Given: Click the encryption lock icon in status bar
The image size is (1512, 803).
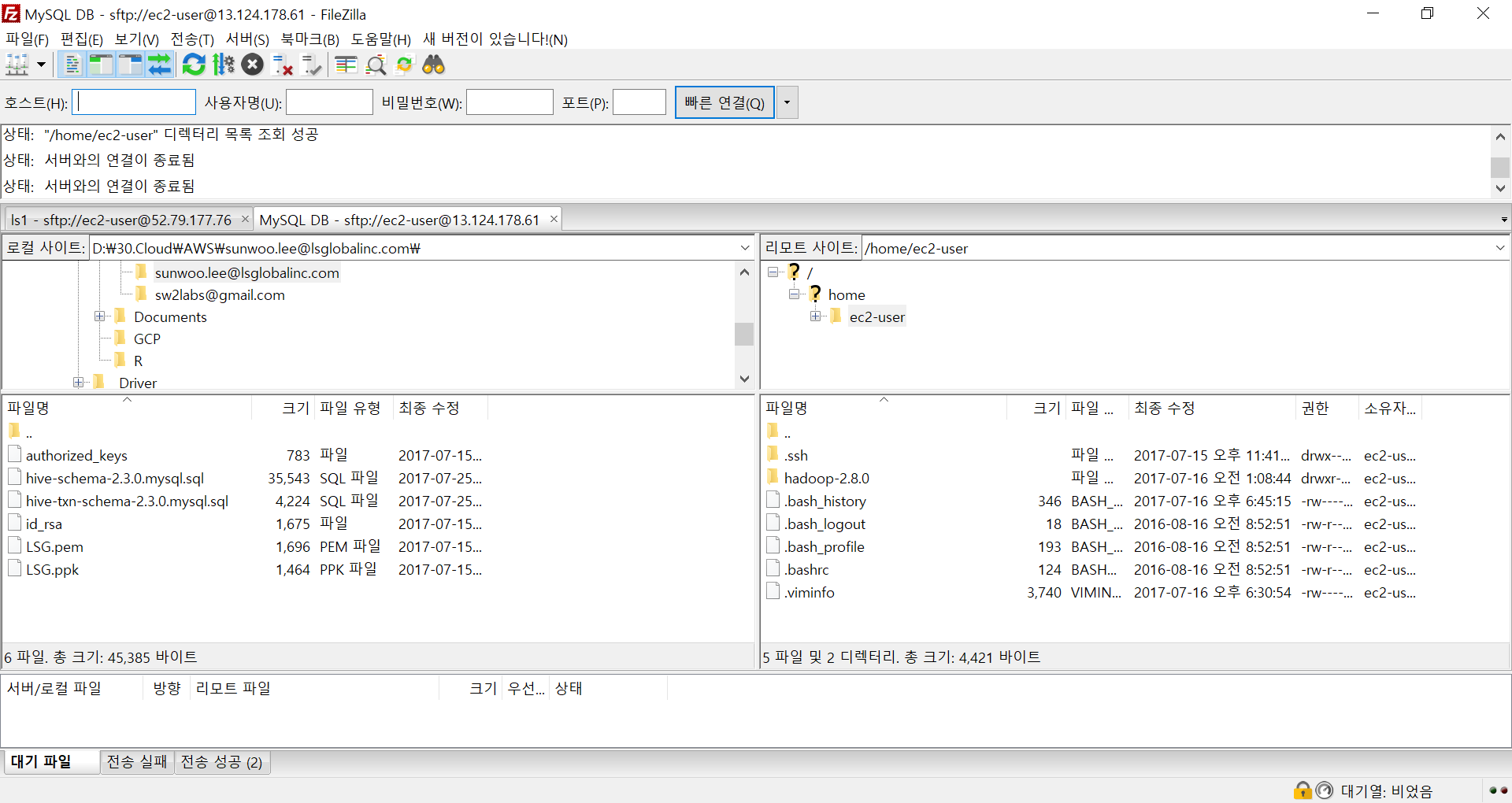Looking at the screenshot, I should pyautogui.click(x=1303, y=790).
